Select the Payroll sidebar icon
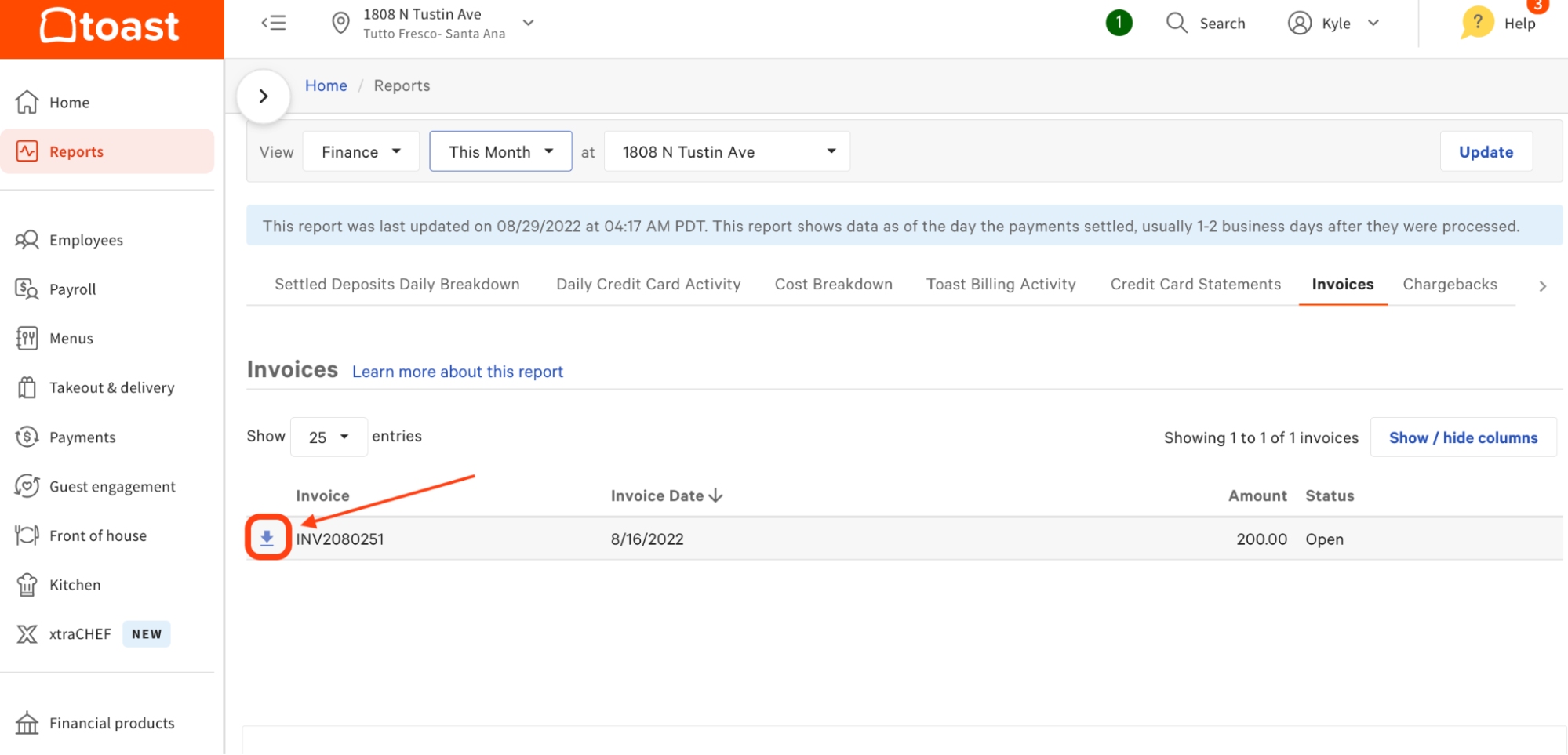 [x=27, y=289]
